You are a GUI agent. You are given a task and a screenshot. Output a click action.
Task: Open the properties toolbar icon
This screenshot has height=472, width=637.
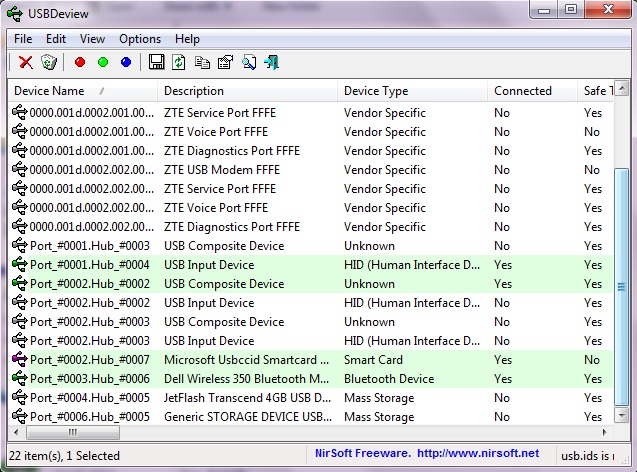[225, 62]
